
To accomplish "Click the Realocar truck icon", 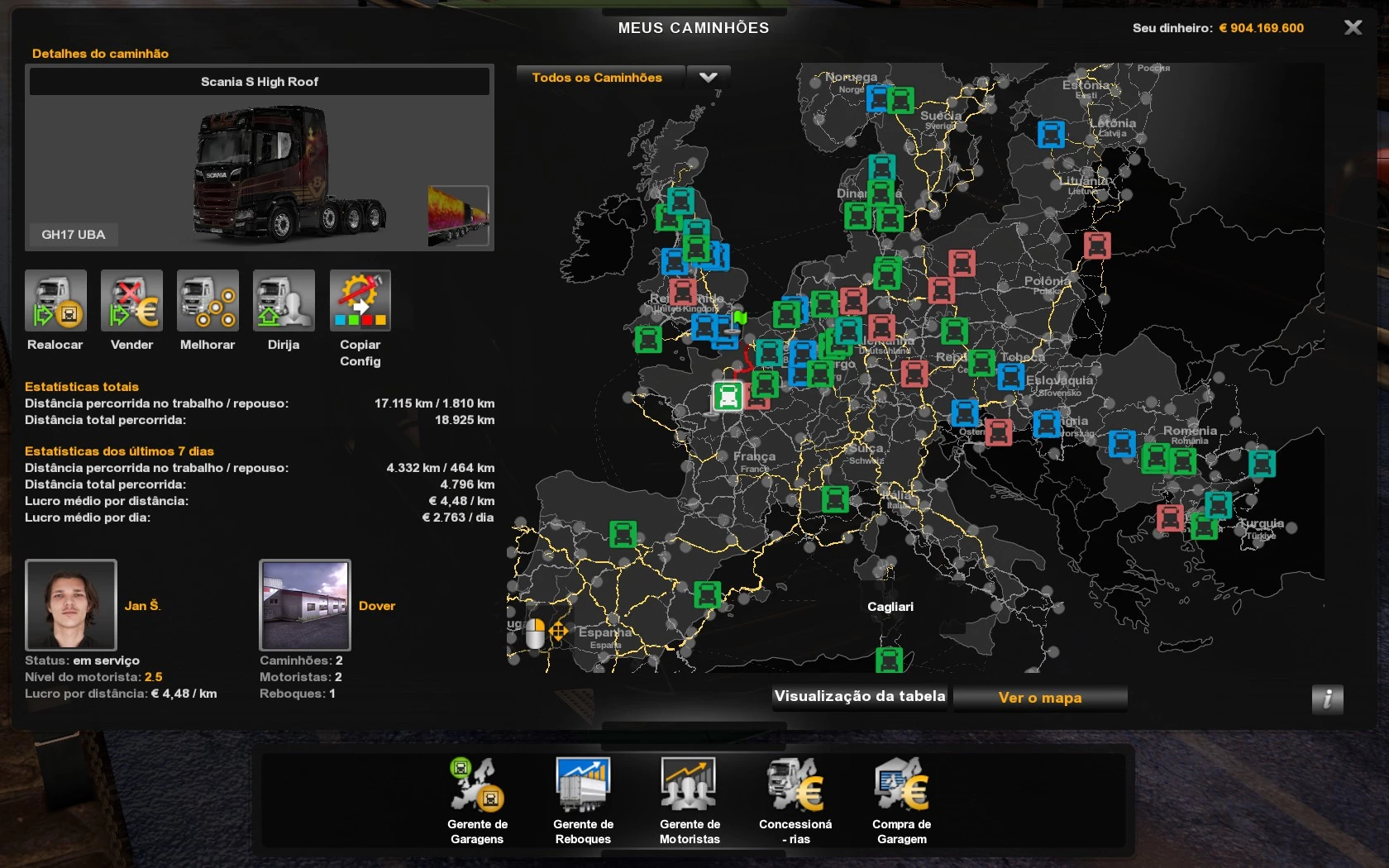I will coord(55,301).
